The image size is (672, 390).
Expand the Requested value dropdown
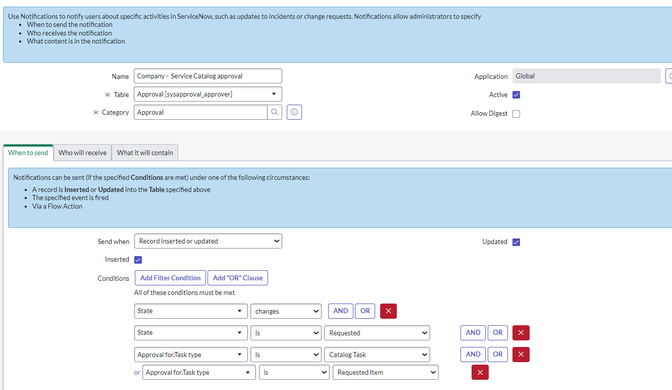click(377, 333)
